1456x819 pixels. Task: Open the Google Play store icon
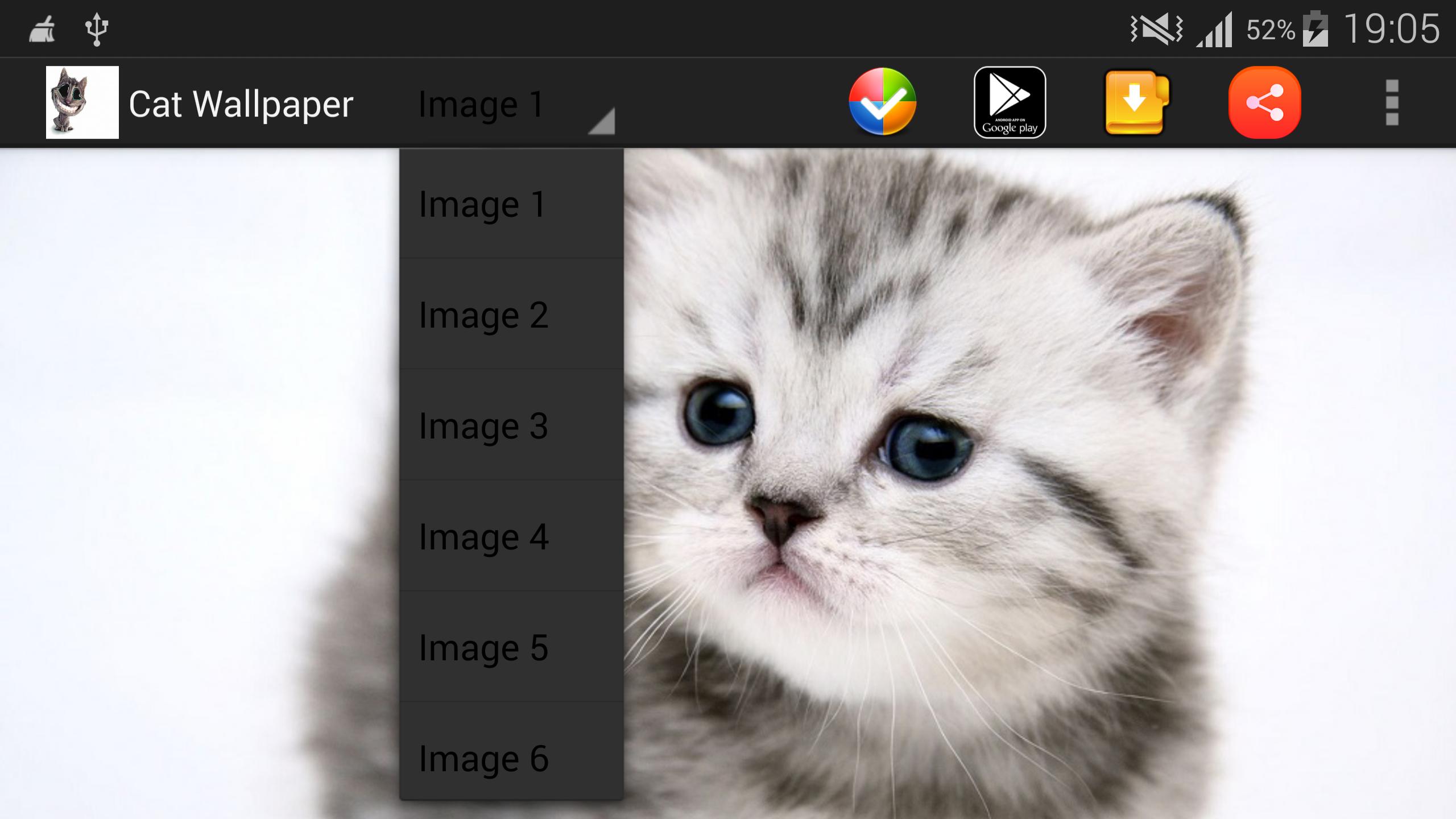pyautogui.click(x=1010, y=102)
